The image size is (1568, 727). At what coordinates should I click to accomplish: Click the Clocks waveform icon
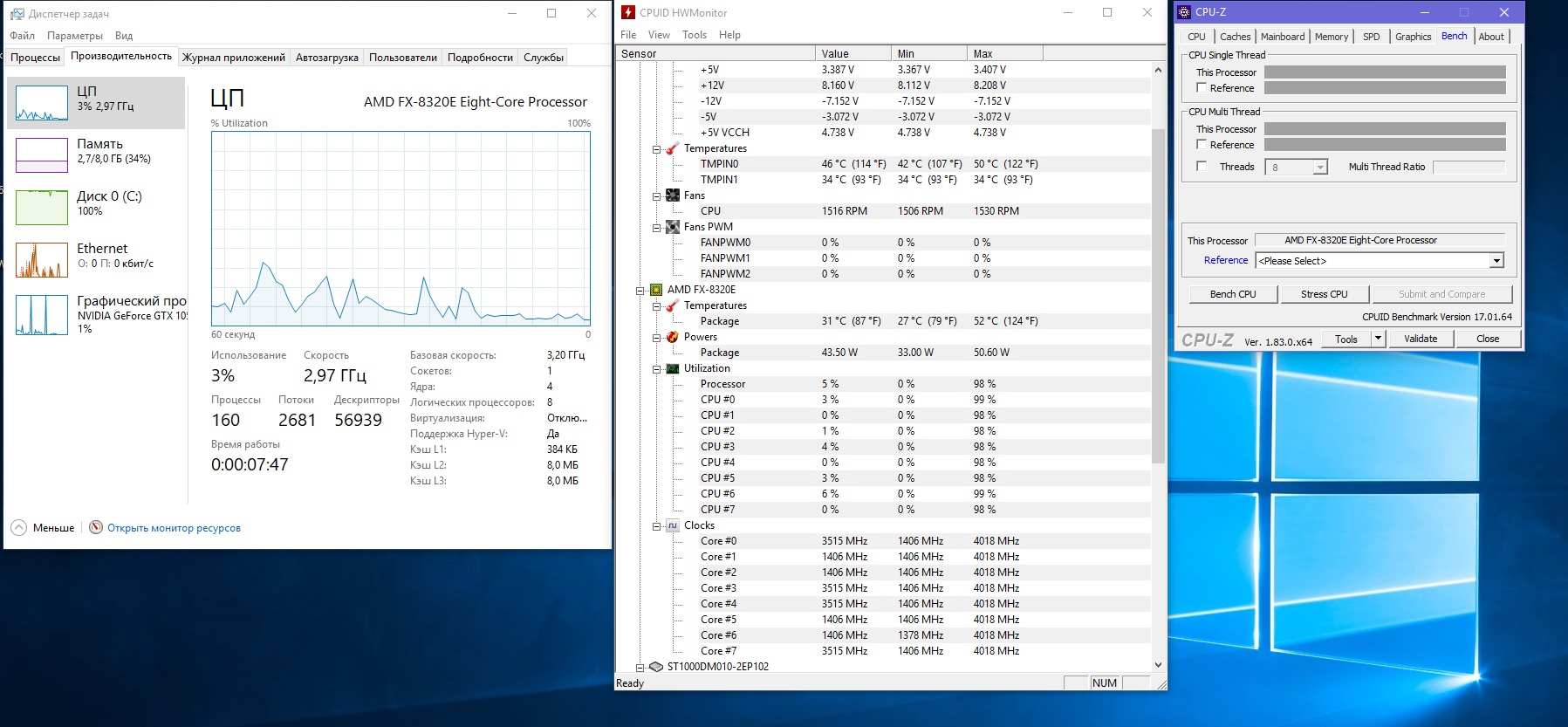(673, 525)
